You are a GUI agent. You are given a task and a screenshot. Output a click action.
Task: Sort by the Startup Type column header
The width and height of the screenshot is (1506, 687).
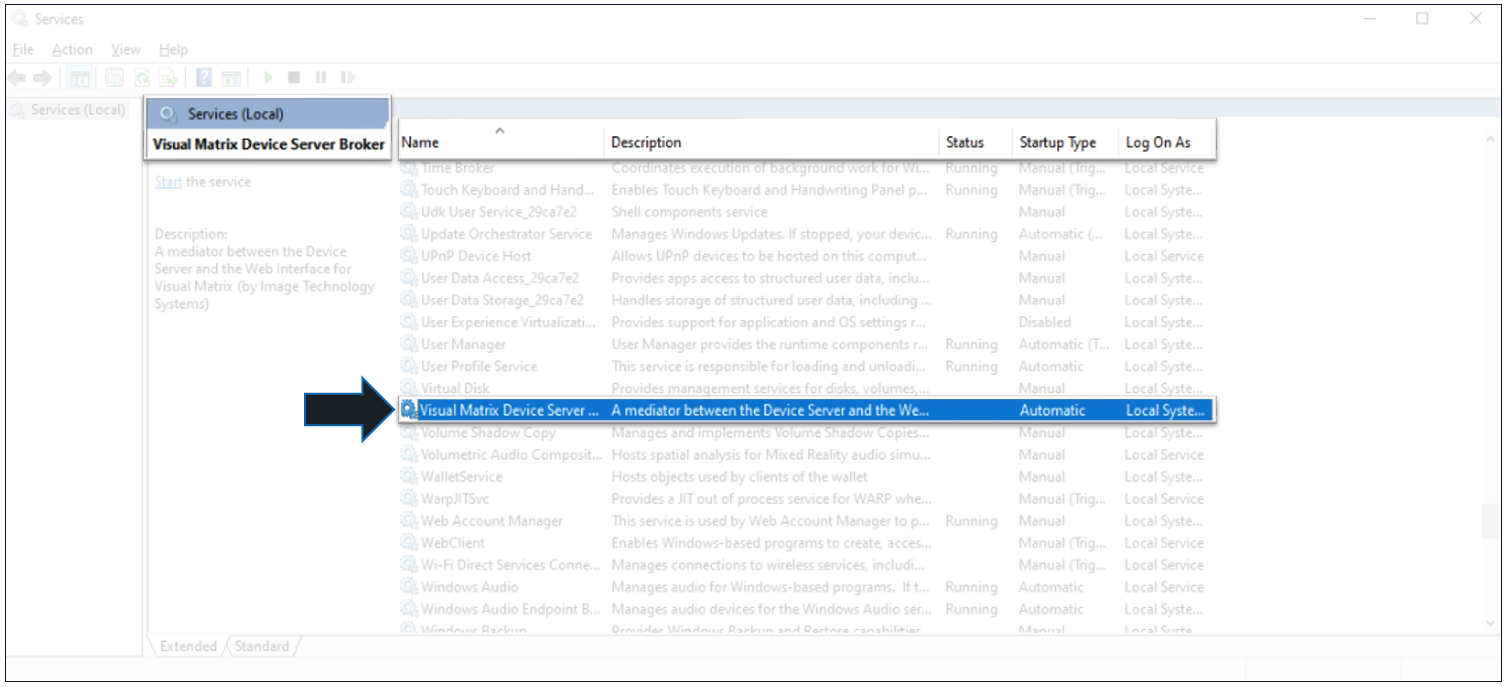1057,142
